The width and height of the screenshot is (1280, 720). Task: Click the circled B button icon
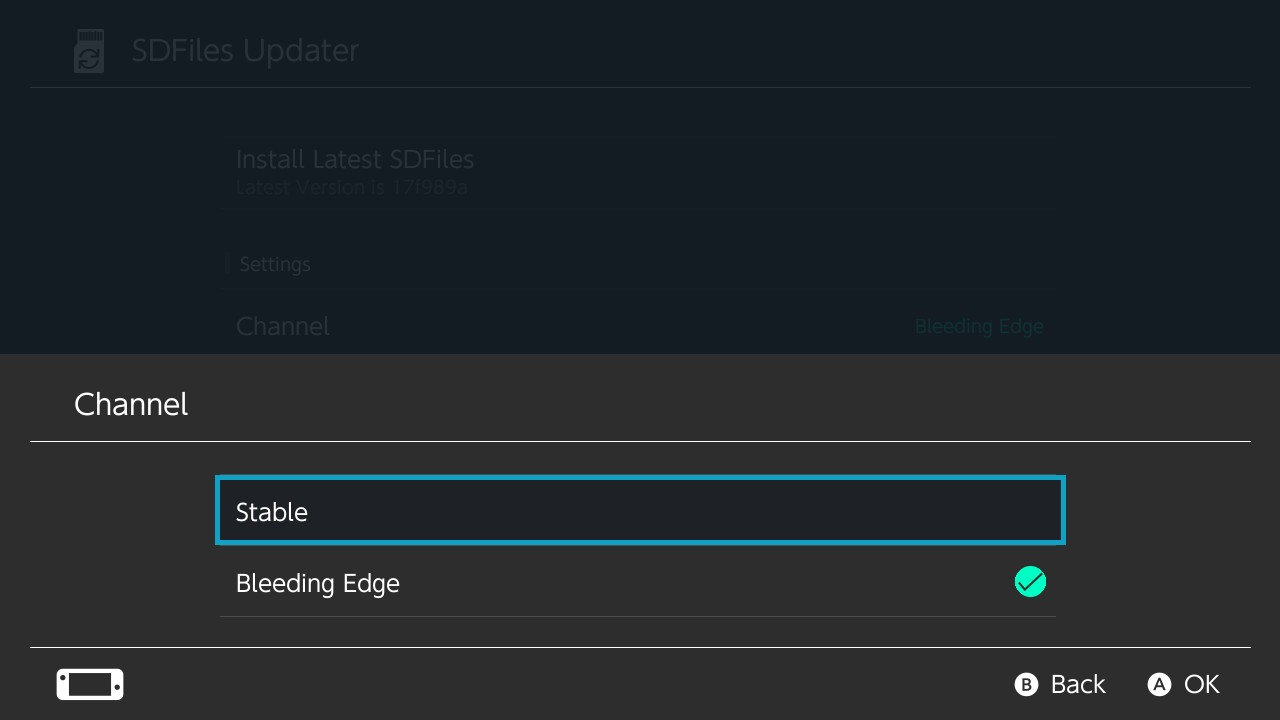[1026, 684]
